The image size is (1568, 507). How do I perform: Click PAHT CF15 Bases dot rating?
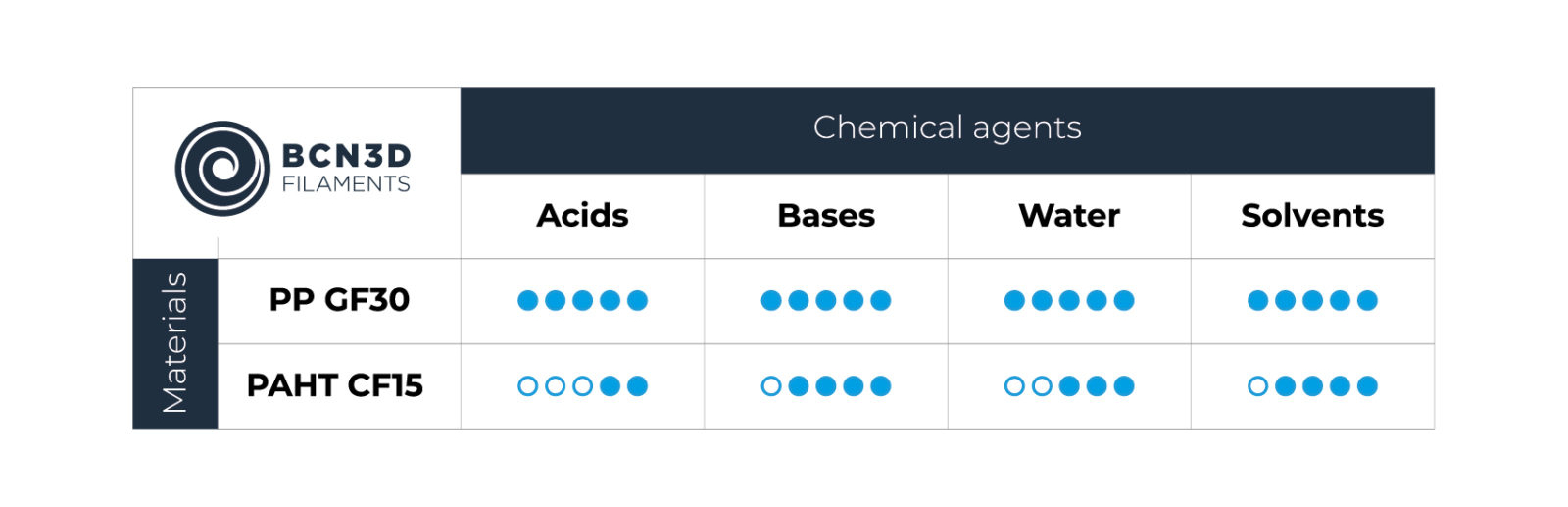[x=826, y=386]
